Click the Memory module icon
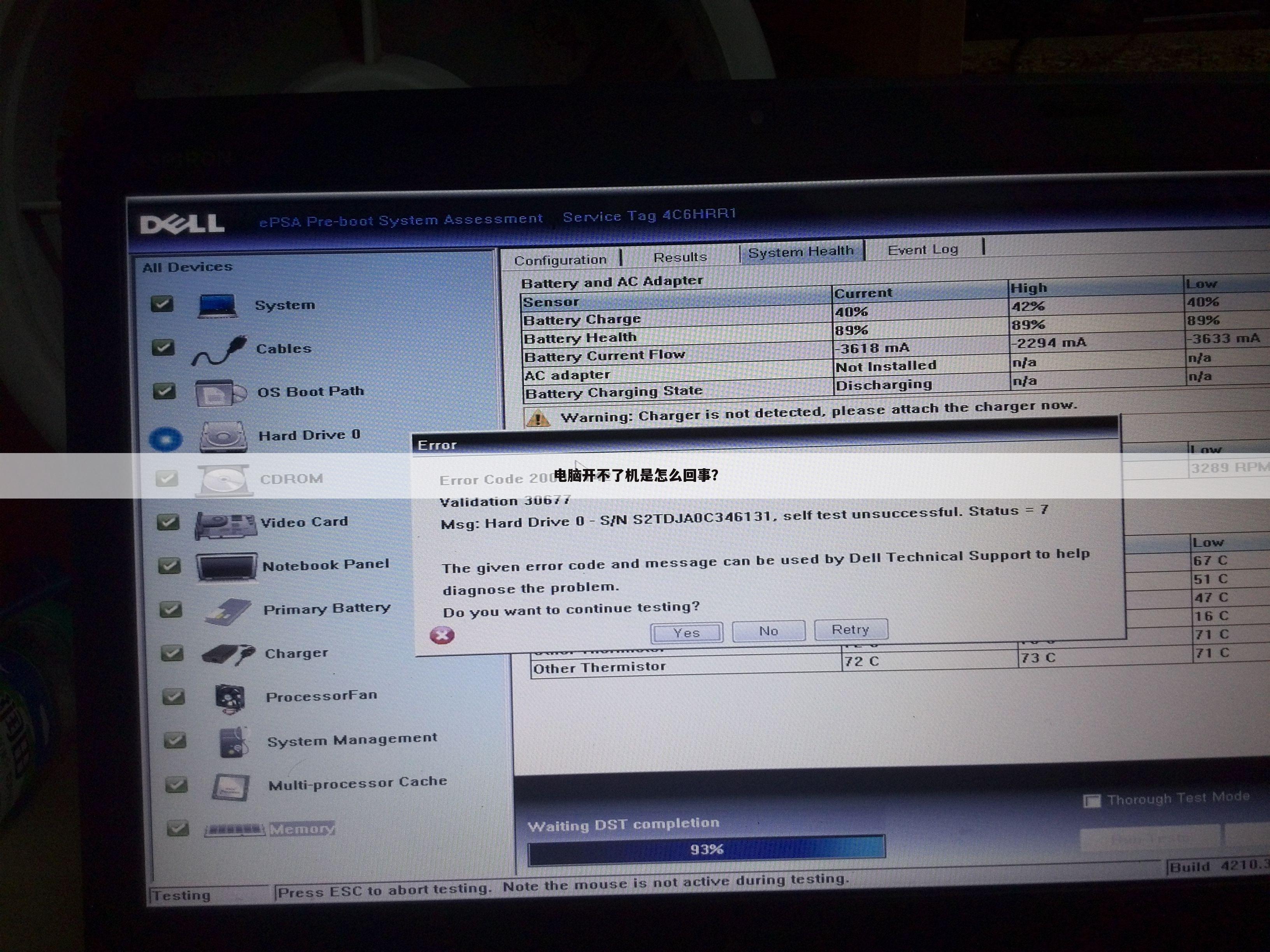This screenshot has height=952, width=1270. tap(234, 830)
